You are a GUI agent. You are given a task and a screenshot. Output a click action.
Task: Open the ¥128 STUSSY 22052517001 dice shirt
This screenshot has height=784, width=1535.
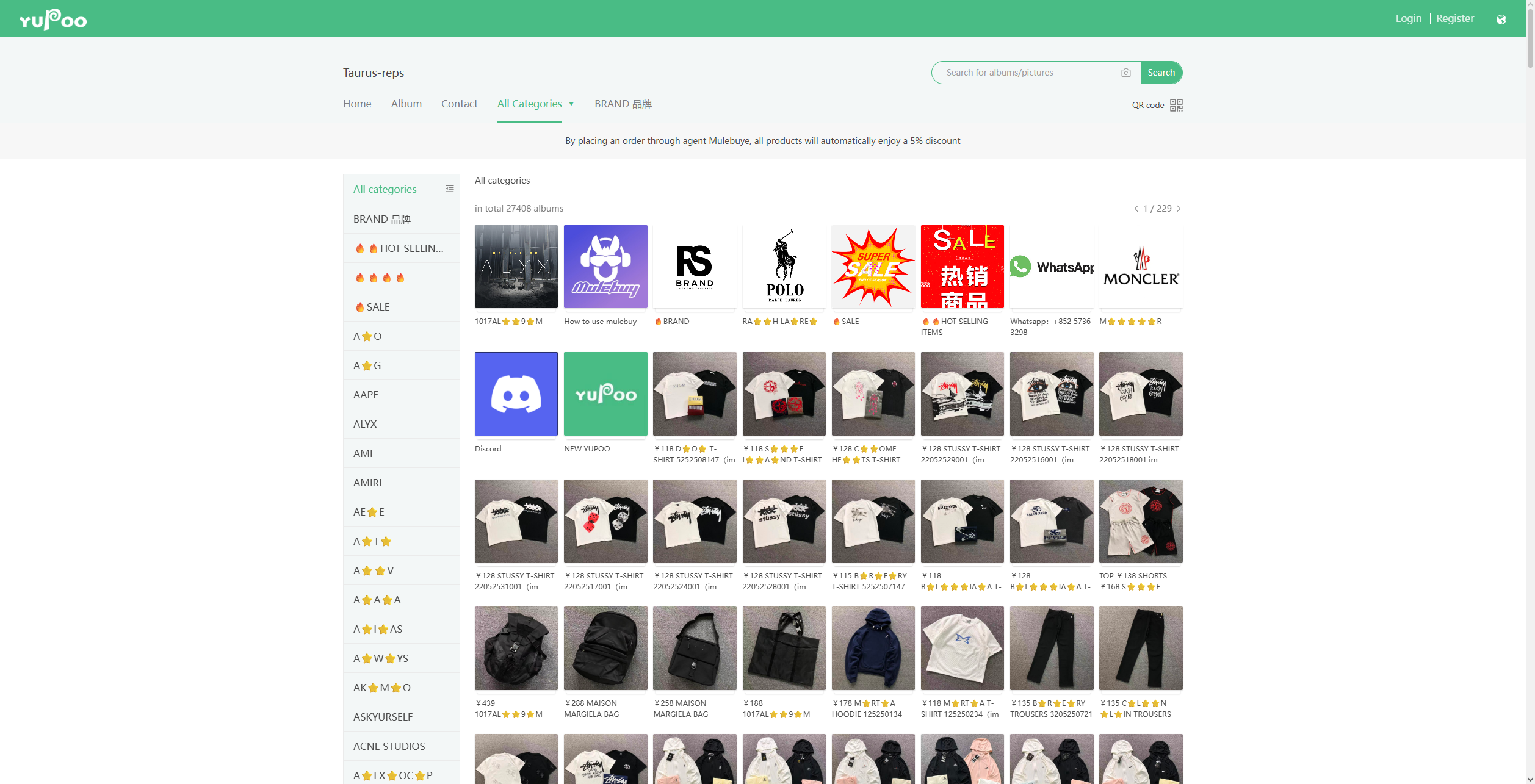[605, 521]
